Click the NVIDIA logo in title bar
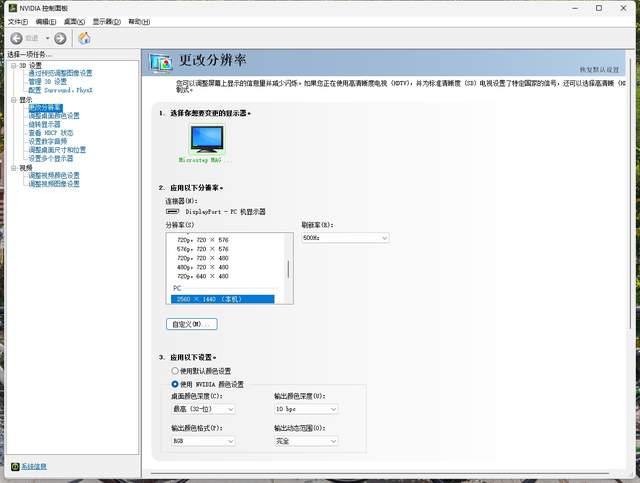The image size is (640, 483). [x=13, y=8]
